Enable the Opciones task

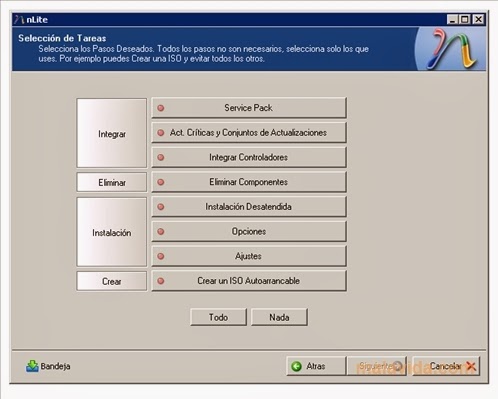coord(249,231)
